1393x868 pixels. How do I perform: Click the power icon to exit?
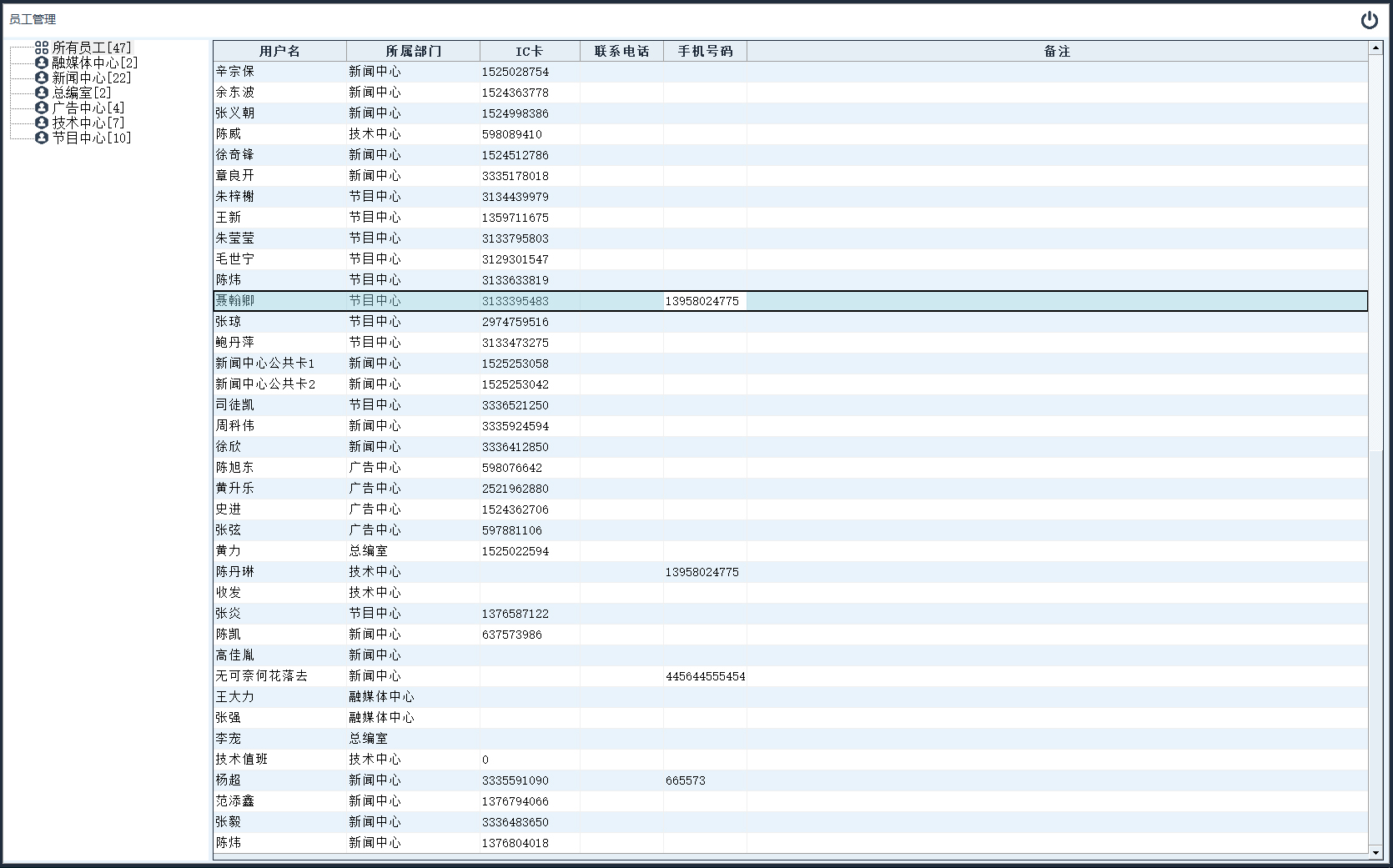coord(1369,20)
